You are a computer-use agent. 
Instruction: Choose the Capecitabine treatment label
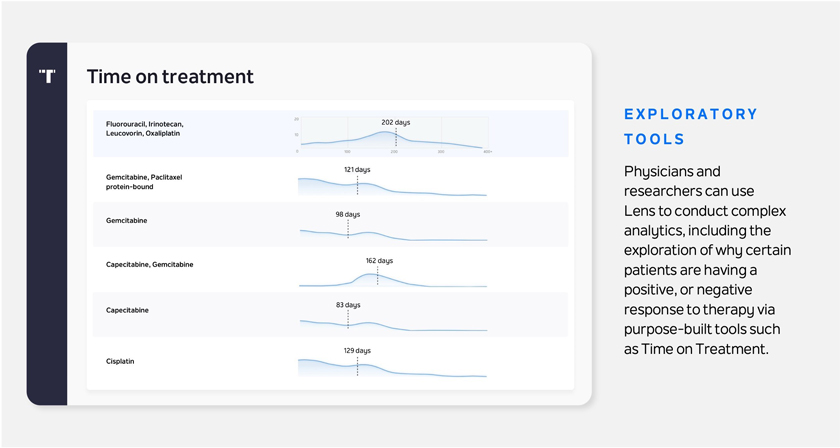click(128, 310)
